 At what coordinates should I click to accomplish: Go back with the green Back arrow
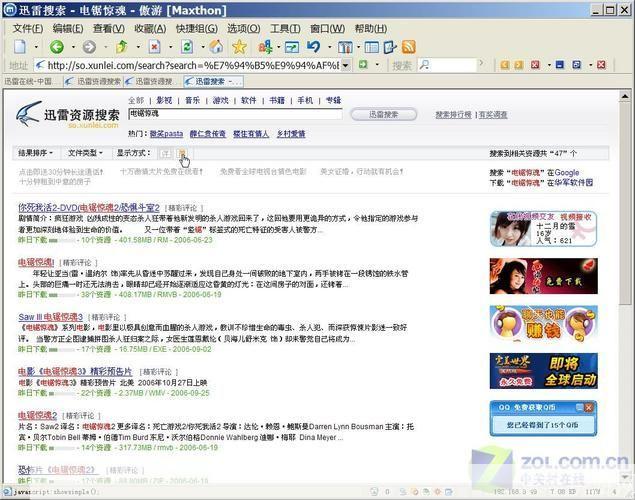point(57,47)
